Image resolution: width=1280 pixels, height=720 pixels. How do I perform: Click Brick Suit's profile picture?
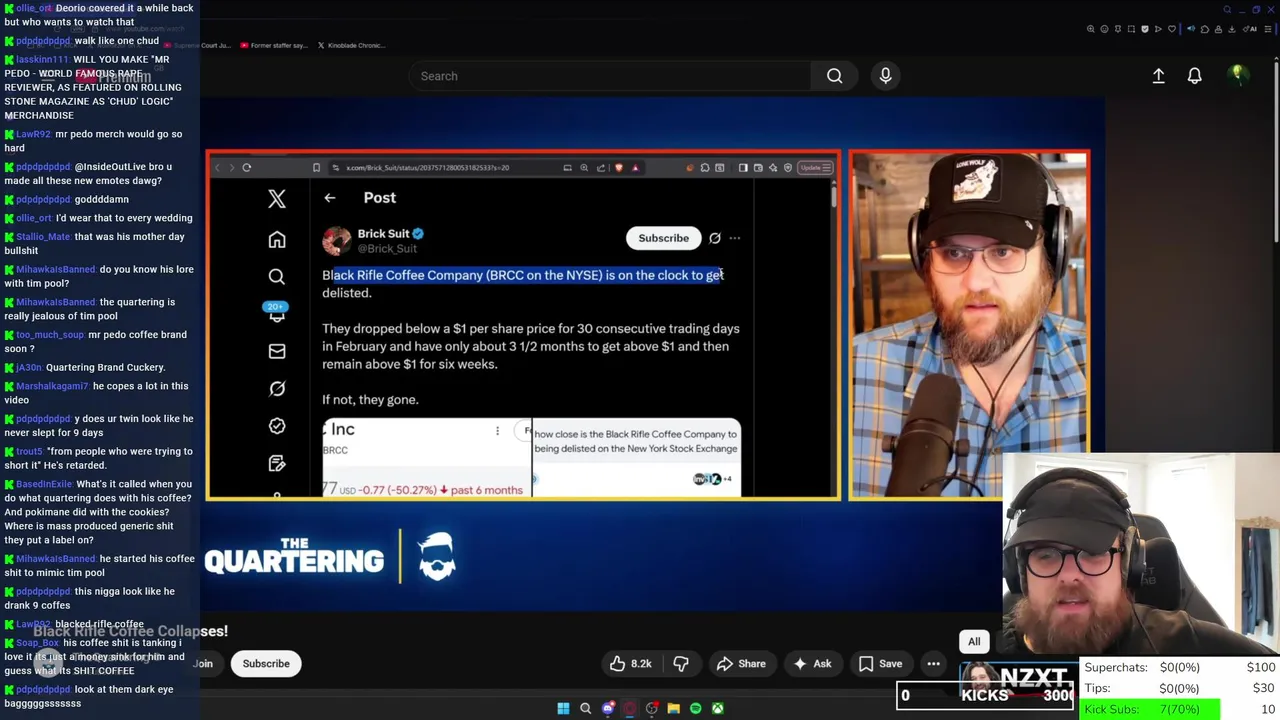pyautogui.click(x=337, y=240)
